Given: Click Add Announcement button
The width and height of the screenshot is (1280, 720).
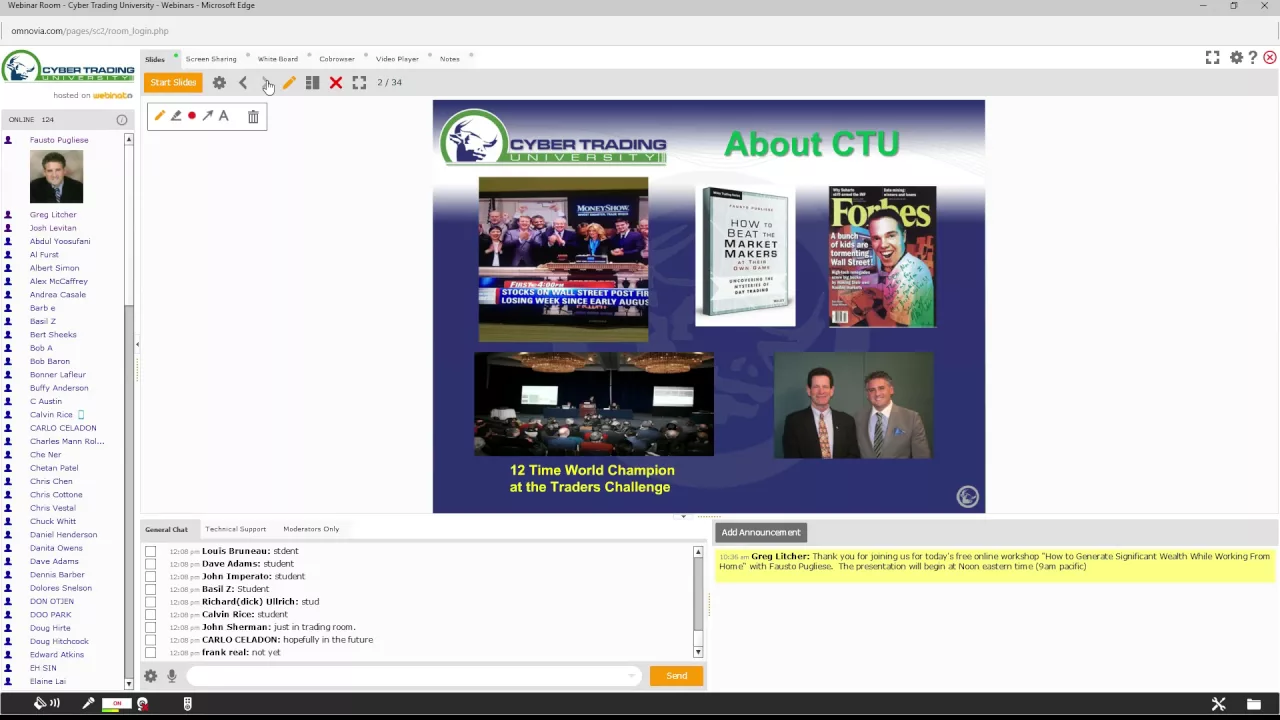Looking at the screenshot, I should pos(761,533).
